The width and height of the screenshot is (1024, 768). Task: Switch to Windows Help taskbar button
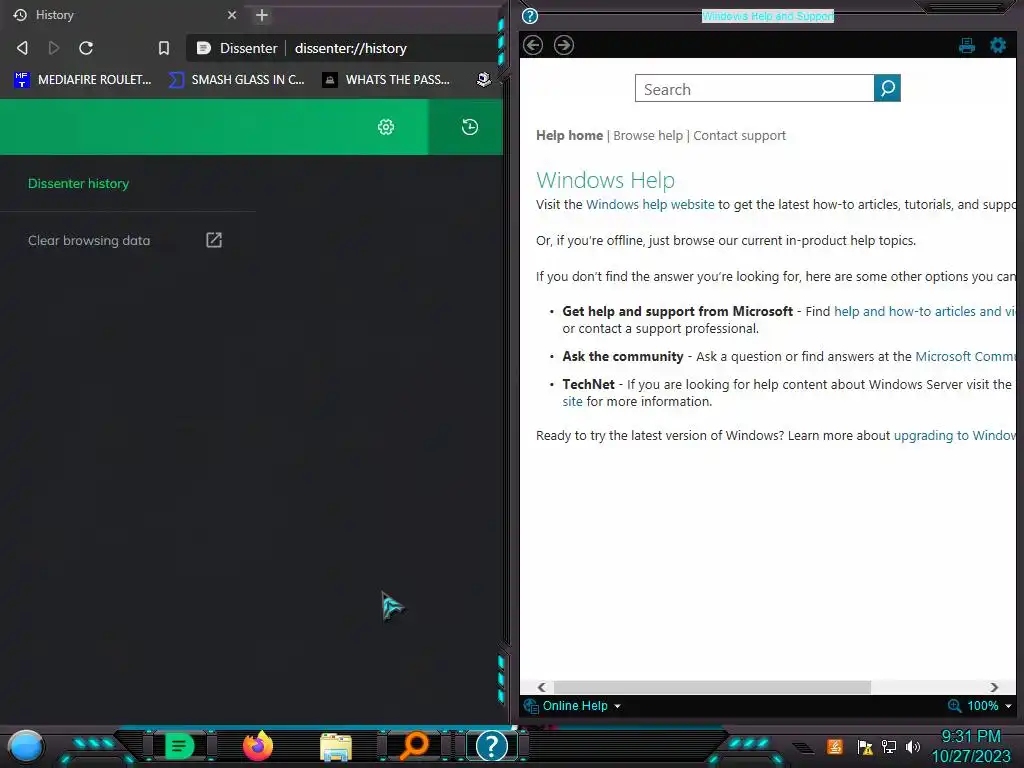pos(492,746)
